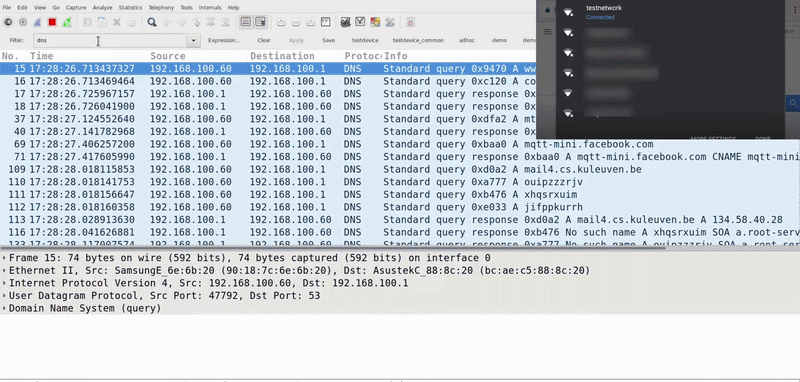Close capture file (X) toolbar icon
The width and height of the screenshot is (800, 382).
117,22
